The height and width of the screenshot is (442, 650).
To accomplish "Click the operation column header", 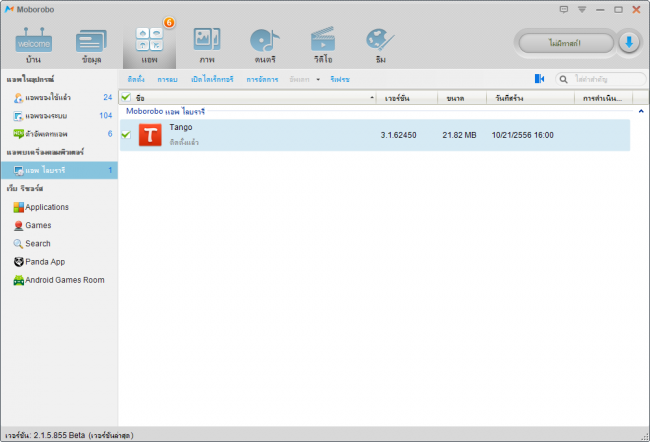I will coord(603,98).
